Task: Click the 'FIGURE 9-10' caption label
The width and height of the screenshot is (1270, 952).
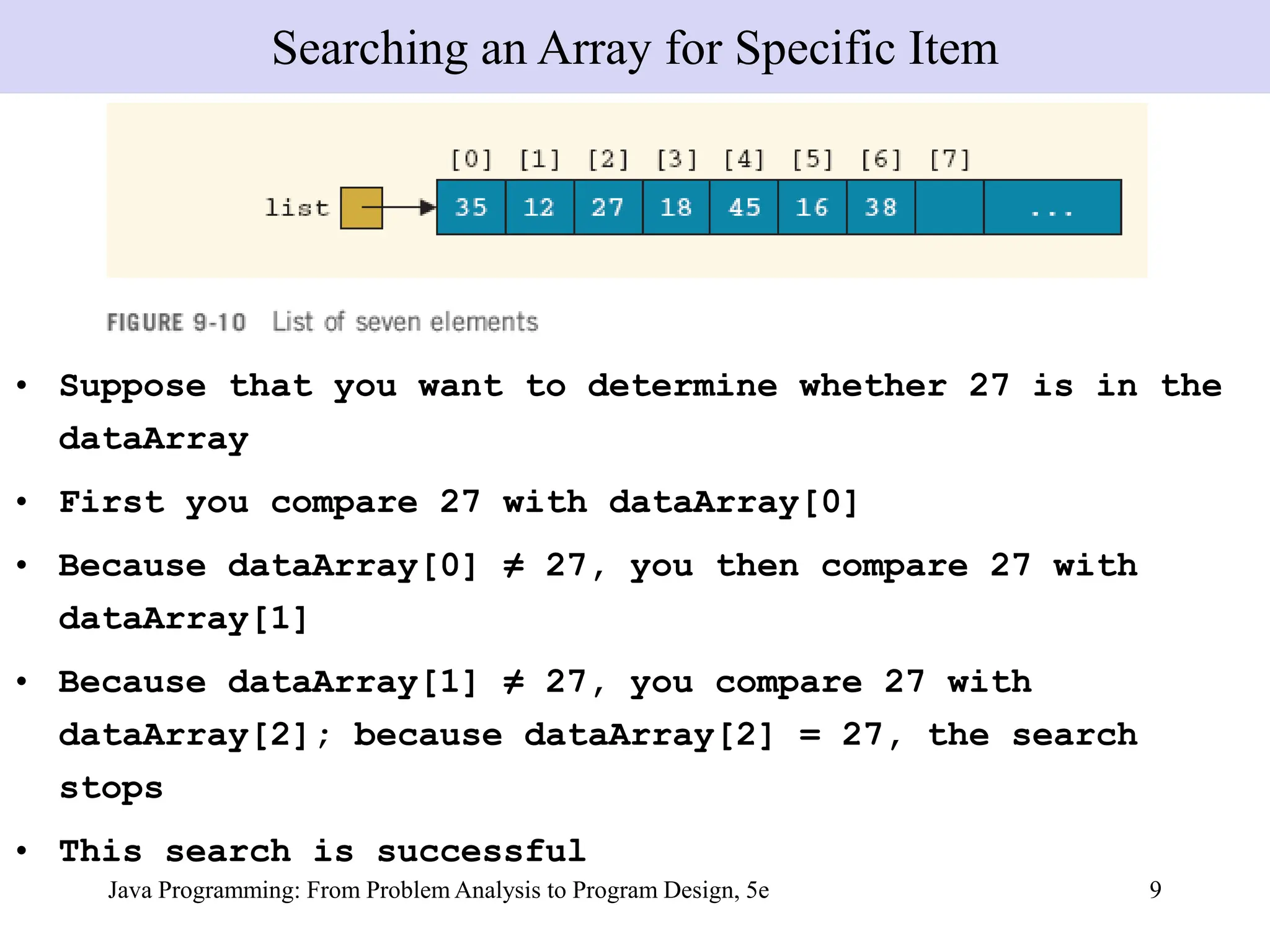Action: click(176, 322)
